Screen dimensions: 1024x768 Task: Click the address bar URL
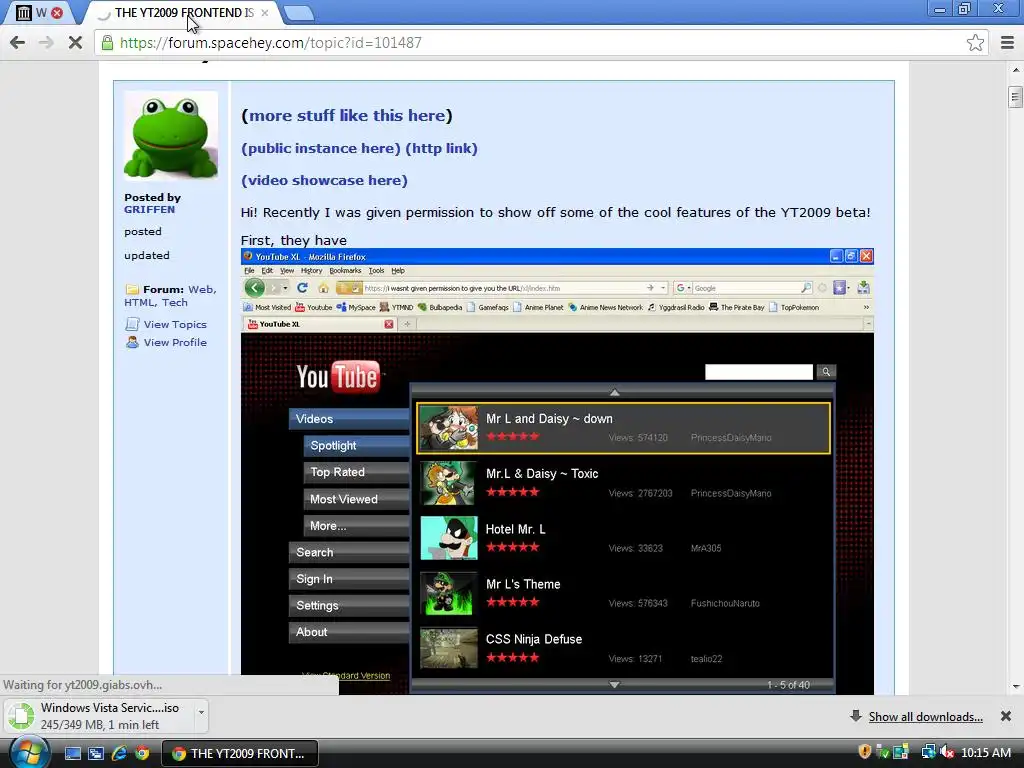271,43
